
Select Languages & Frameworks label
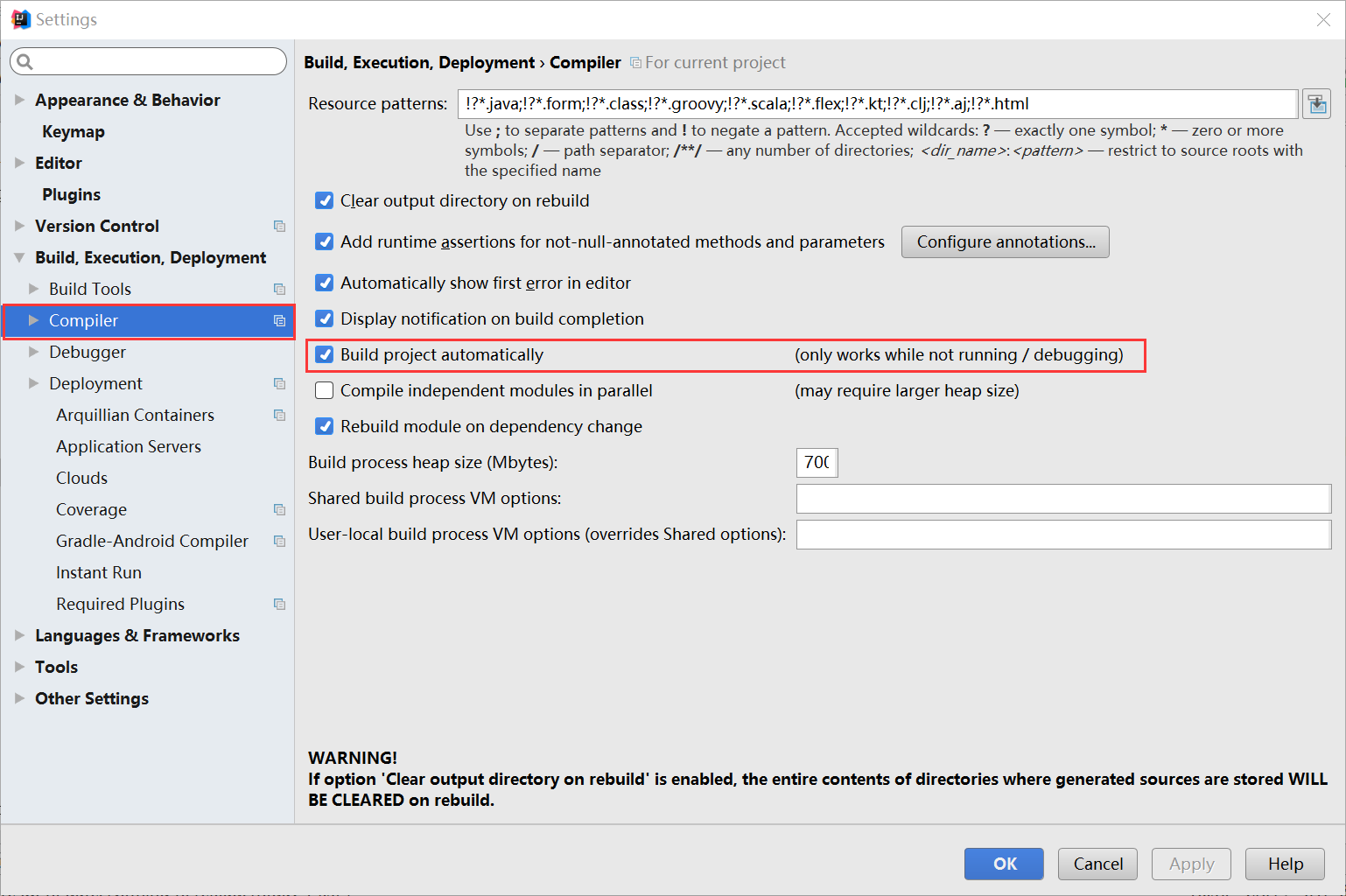137,635
